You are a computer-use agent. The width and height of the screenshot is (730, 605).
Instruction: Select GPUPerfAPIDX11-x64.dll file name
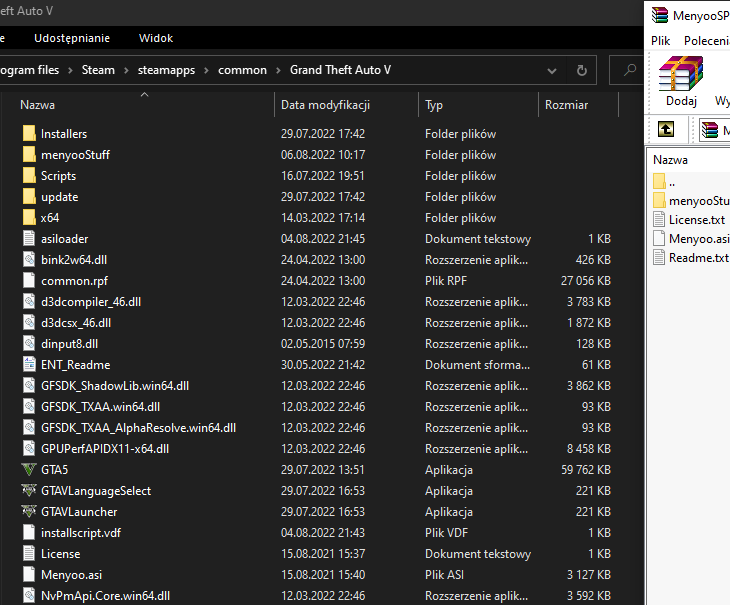105,449
